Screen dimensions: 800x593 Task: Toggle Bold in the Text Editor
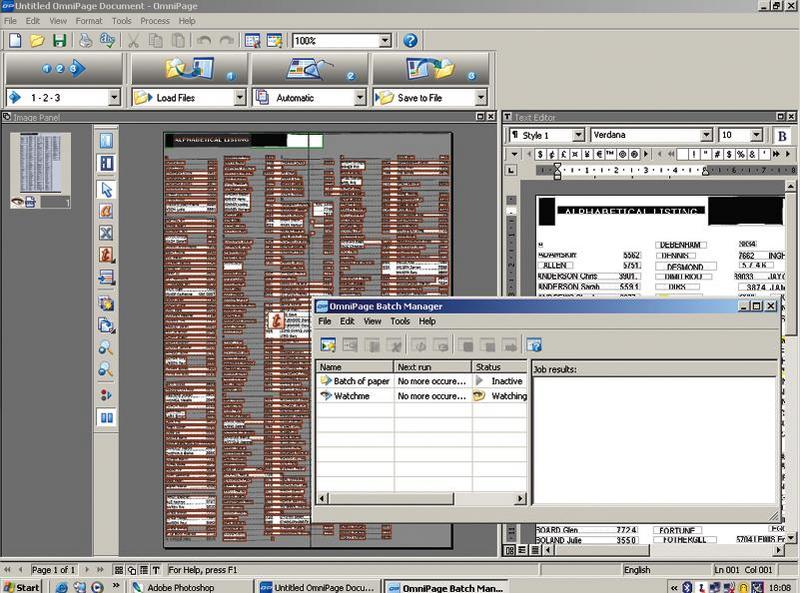782,136
